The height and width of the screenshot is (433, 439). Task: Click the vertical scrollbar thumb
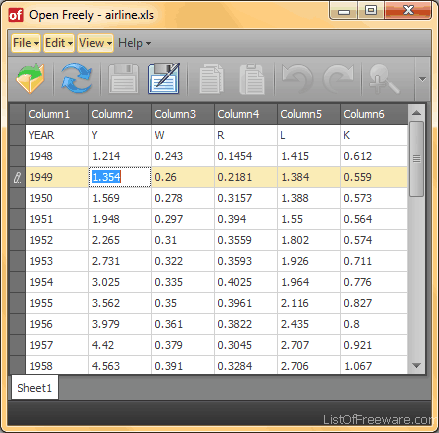[x=416, y=159]
